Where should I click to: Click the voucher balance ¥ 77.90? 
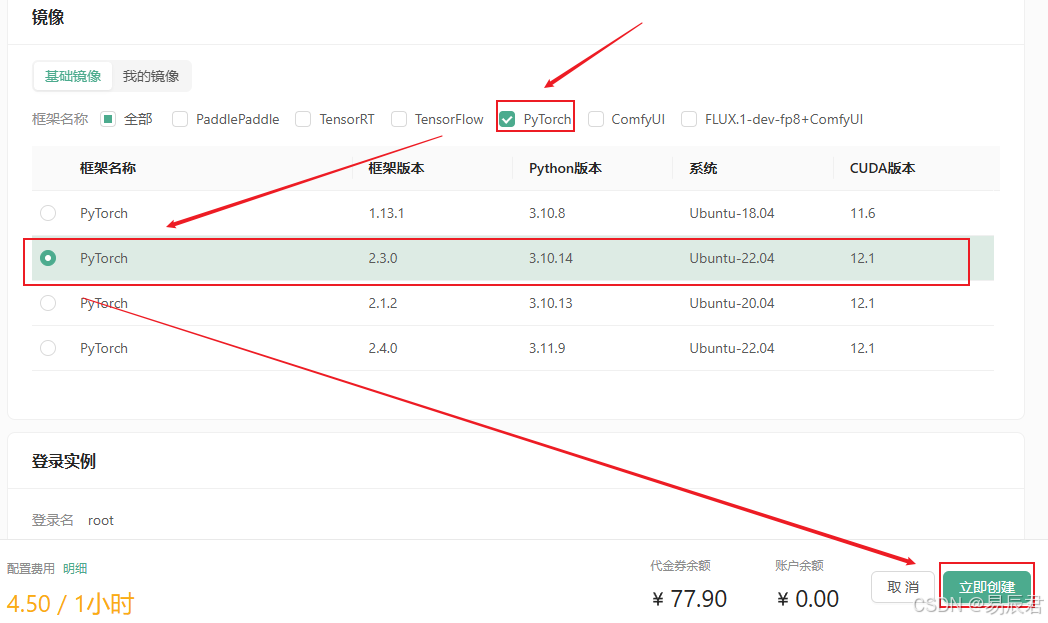click(x=689, y=598)
